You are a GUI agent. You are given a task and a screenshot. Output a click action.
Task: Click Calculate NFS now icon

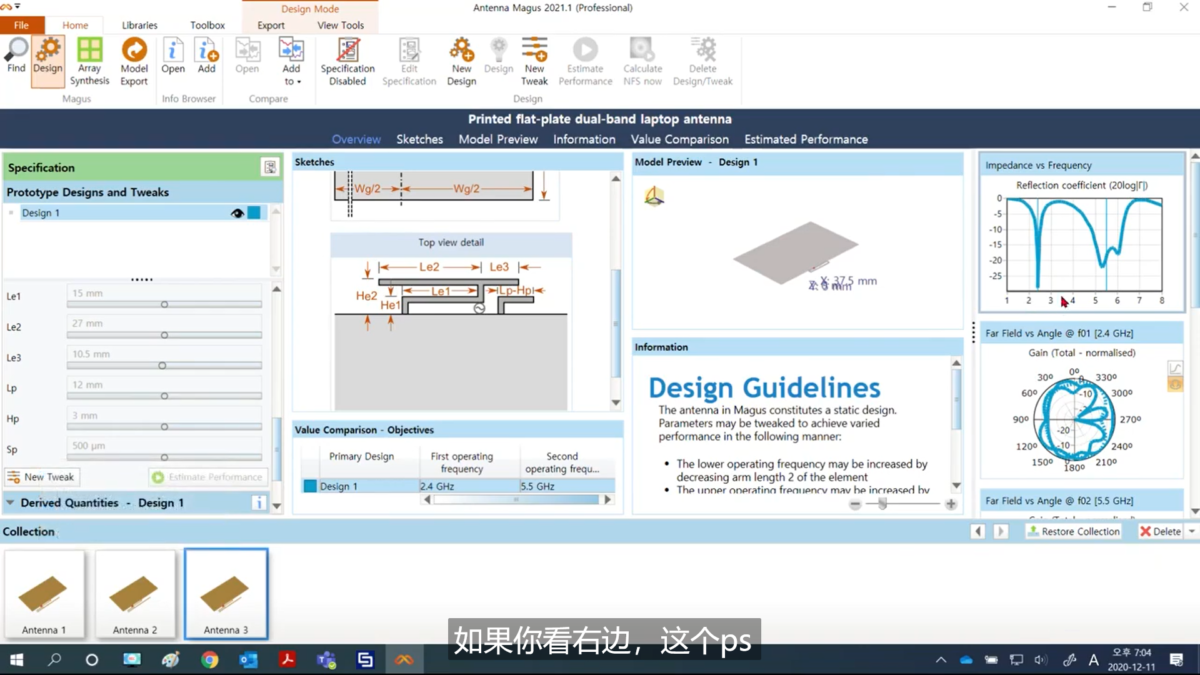[642, 62]
